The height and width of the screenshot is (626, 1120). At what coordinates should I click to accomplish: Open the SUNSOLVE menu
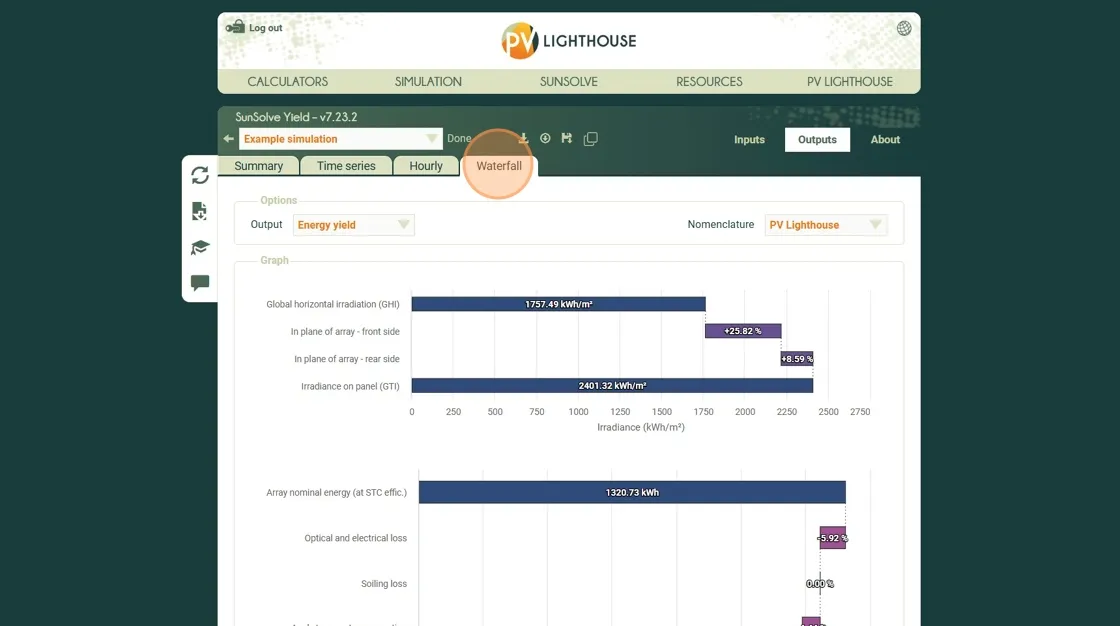[568, 82]
